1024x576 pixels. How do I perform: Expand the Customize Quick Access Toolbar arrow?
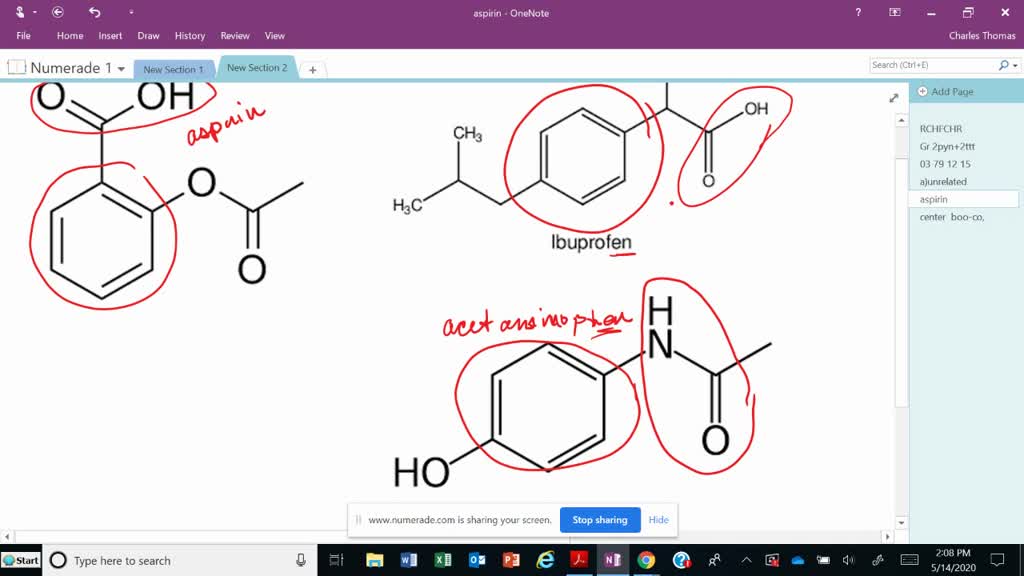pos(131,13)
